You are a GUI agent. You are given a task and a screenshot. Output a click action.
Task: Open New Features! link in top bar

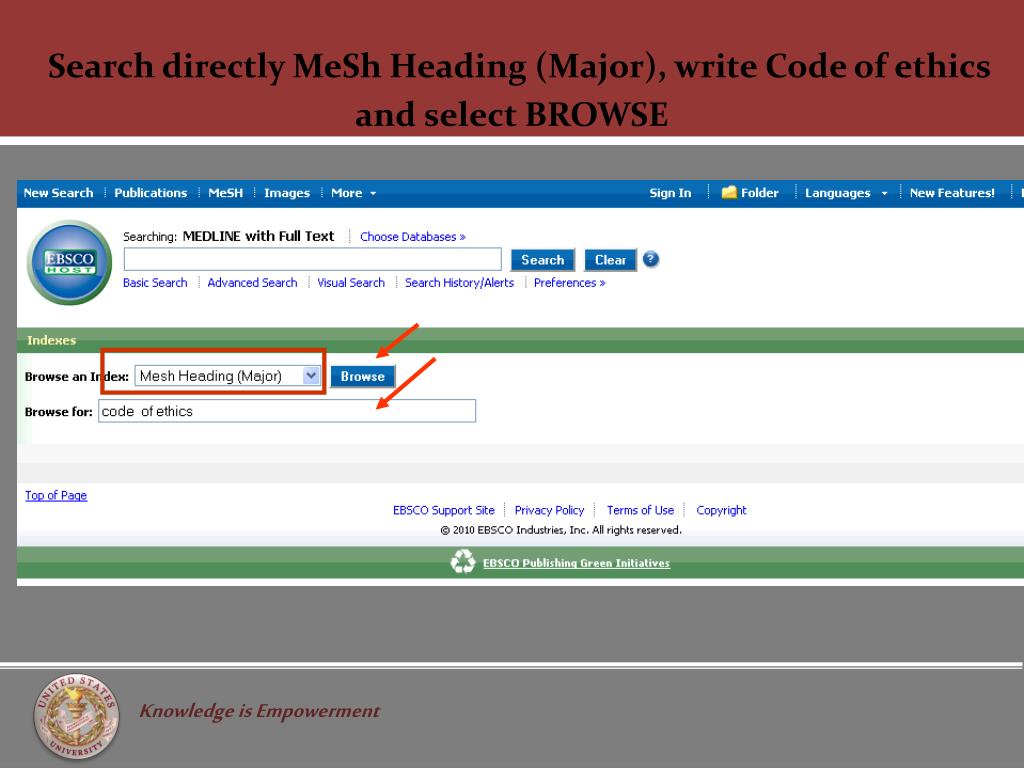pos(952,193)
